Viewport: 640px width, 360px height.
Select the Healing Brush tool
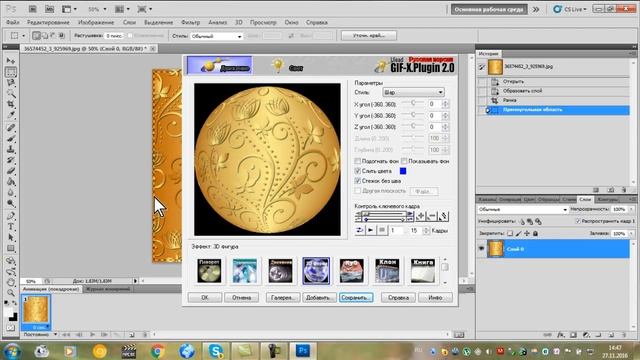point(11,128)
